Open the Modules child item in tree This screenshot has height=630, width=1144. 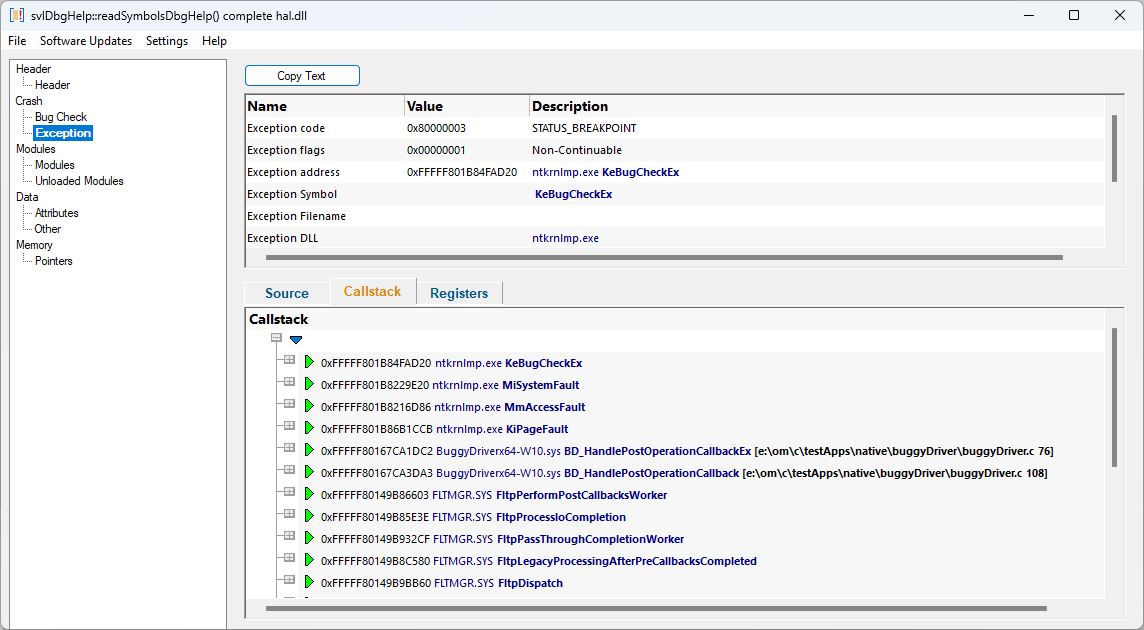pos(55,165)
